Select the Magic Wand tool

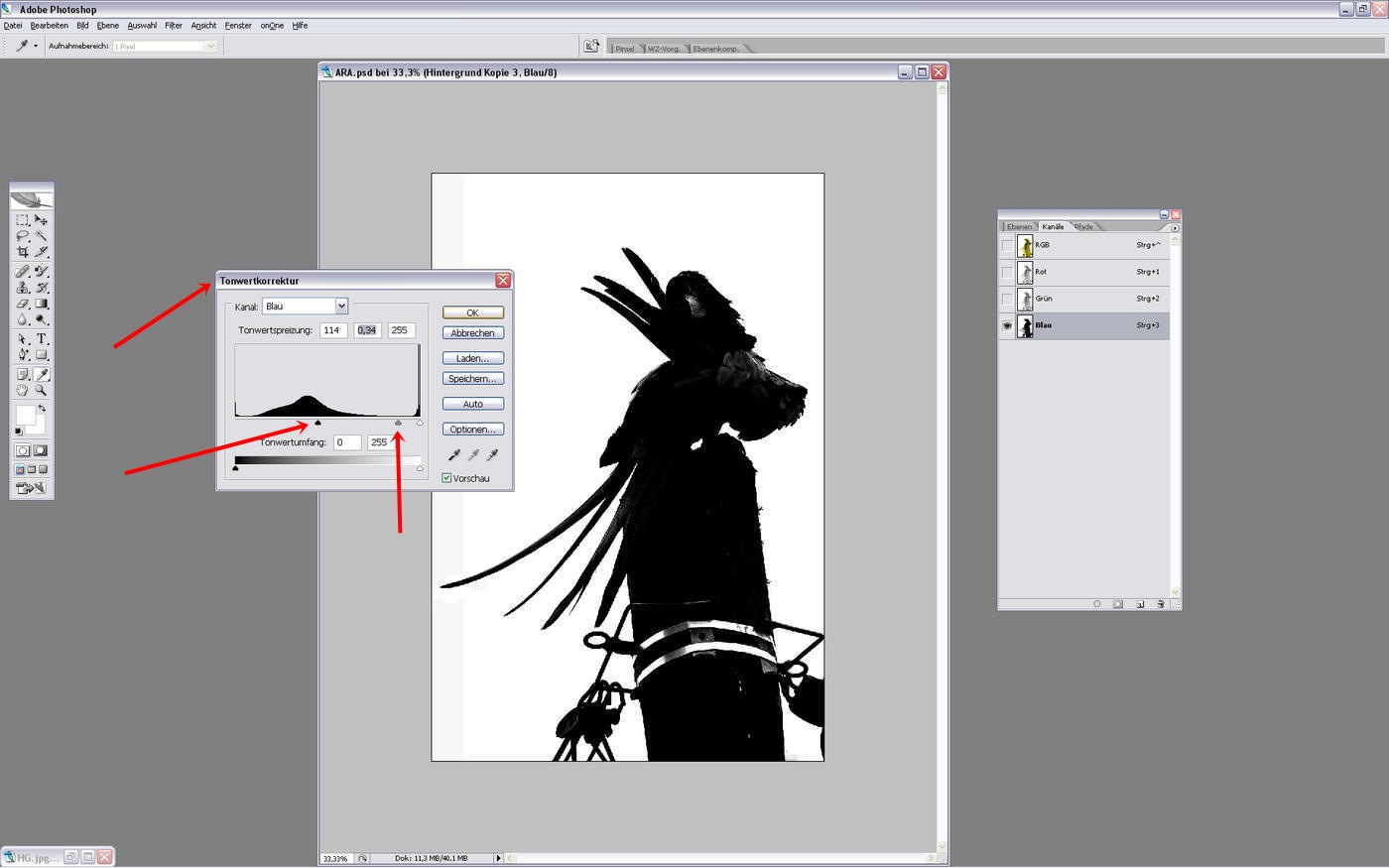click(41, 235)
